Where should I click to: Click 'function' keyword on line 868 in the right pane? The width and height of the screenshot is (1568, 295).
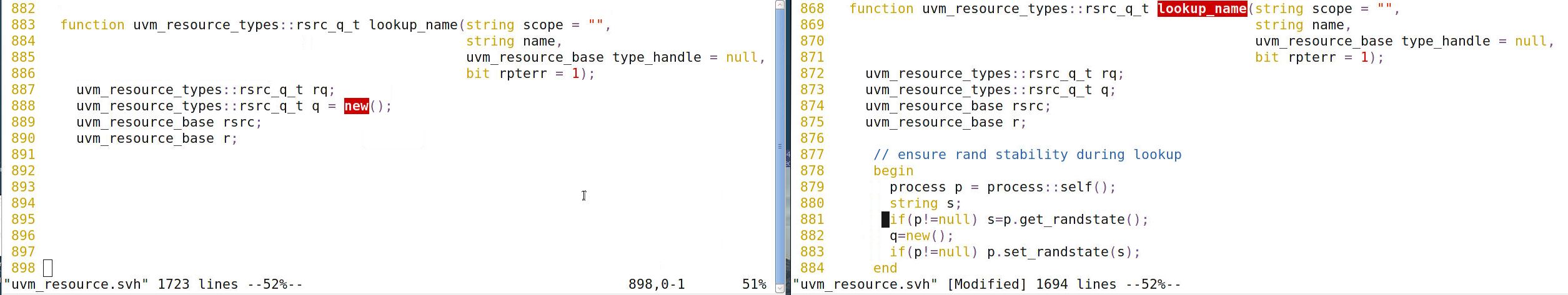pyautogui.click(x=881, y=9)
